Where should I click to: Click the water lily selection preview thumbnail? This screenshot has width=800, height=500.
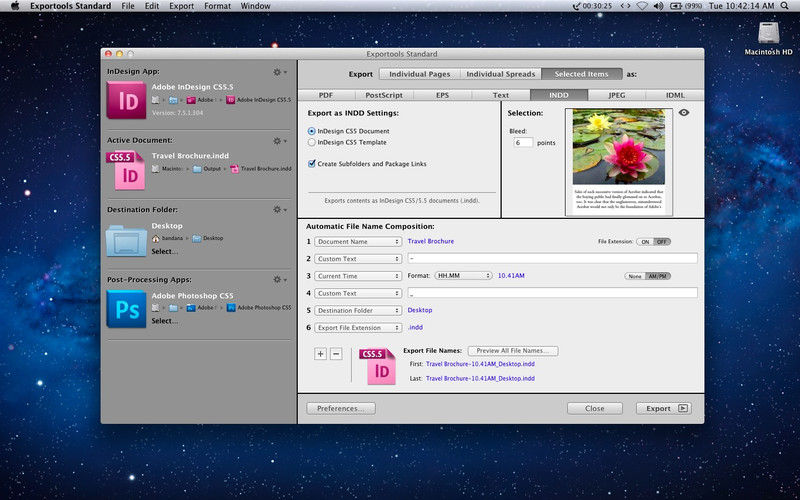618,161
